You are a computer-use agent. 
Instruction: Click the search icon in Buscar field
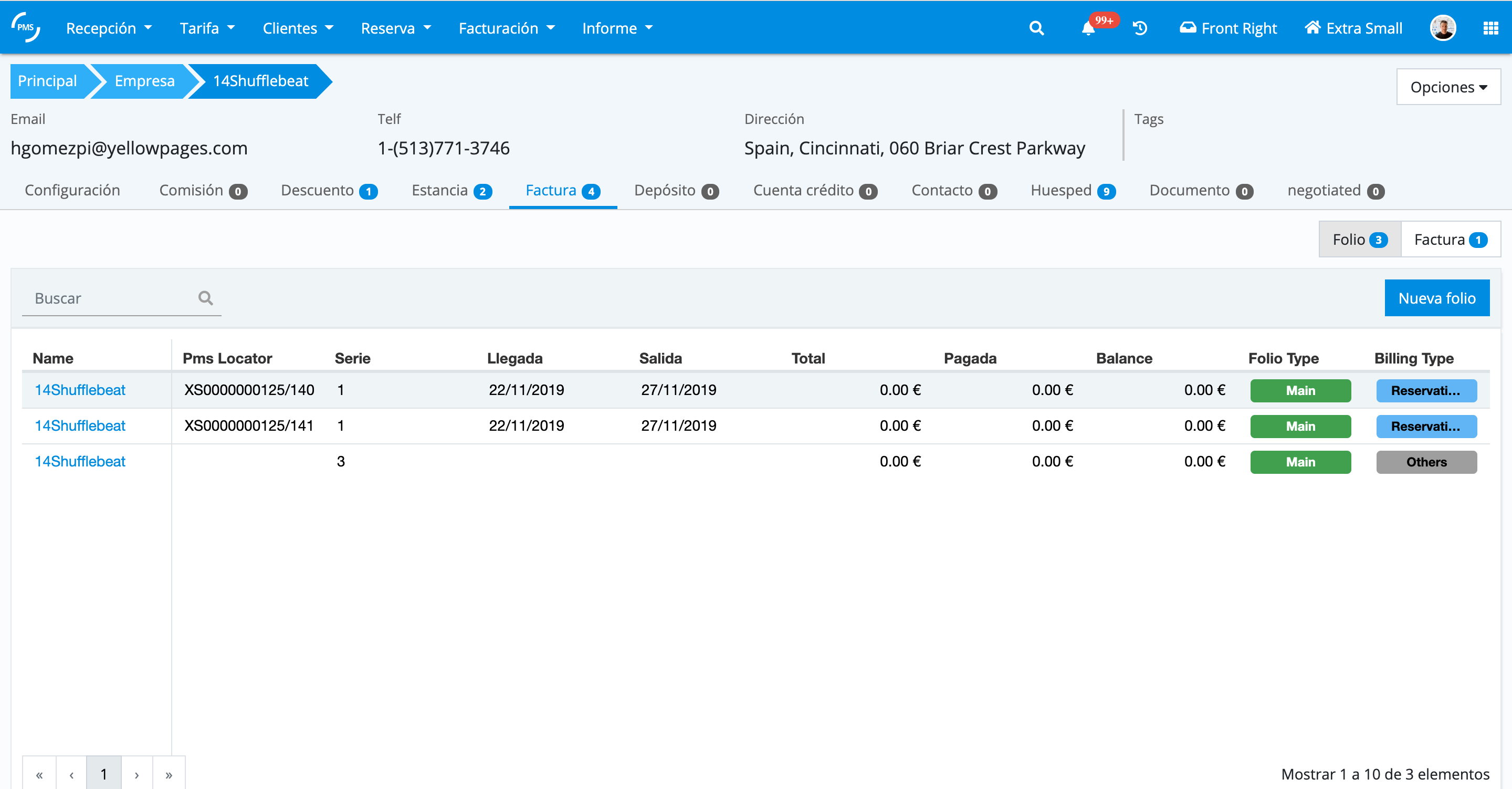click(x=205, y=298)
